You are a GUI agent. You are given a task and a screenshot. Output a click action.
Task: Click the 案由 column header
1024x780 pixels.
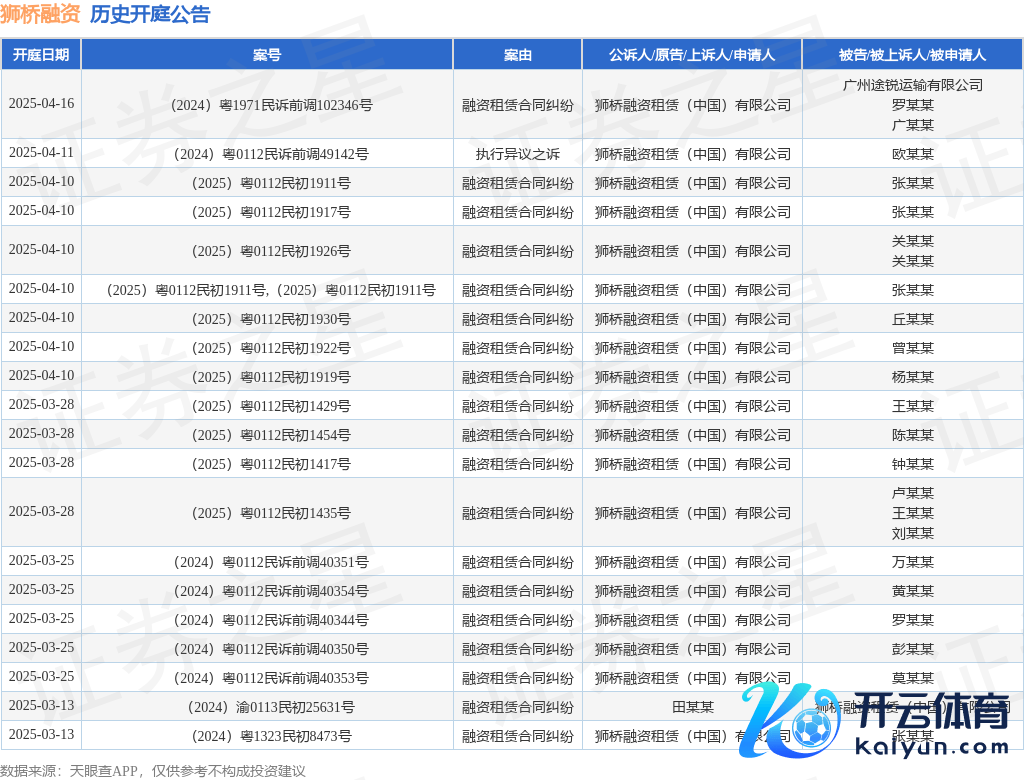click(518, 55)
